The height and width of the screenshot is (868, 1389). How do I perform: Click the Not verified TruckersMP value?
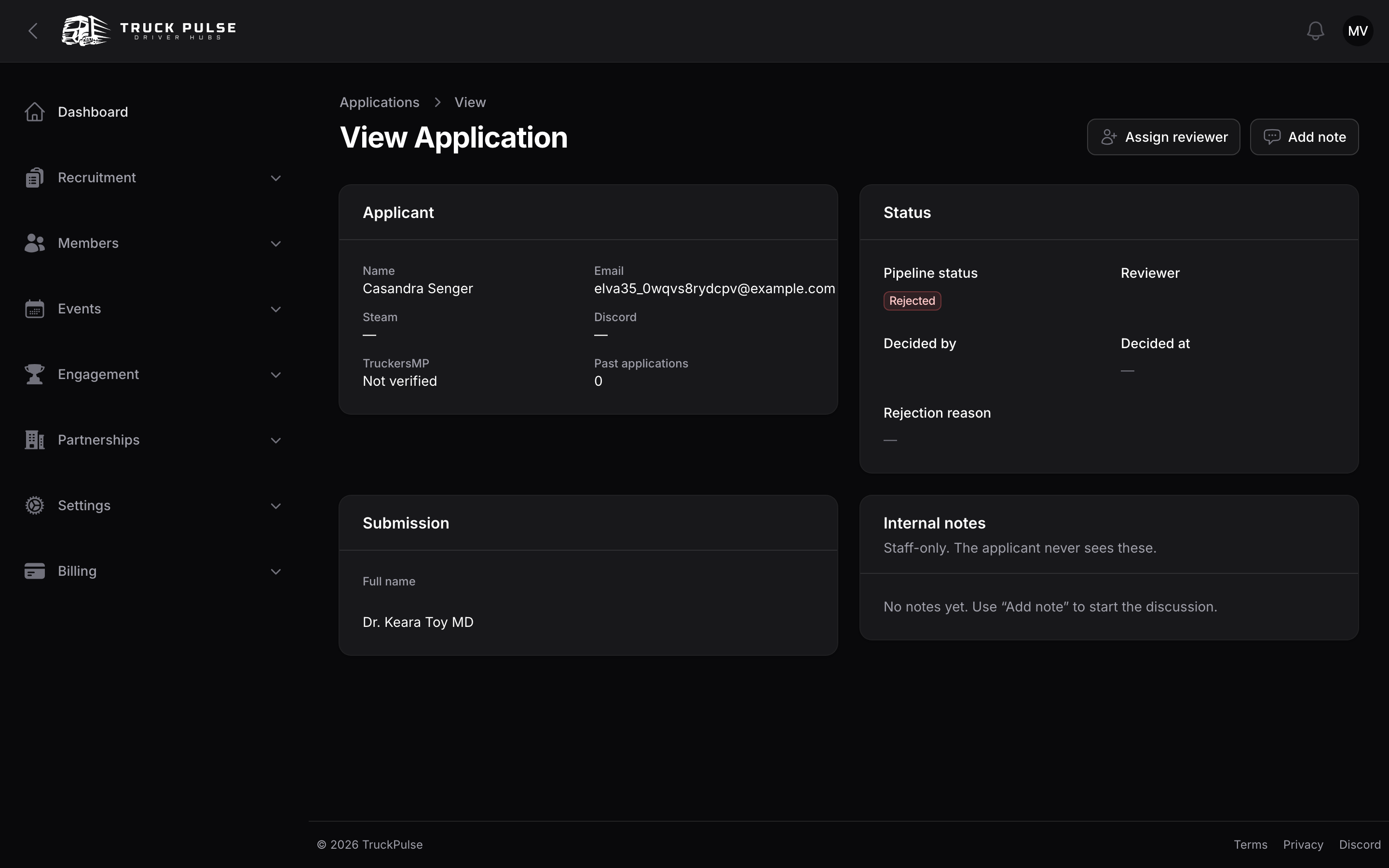399,381
